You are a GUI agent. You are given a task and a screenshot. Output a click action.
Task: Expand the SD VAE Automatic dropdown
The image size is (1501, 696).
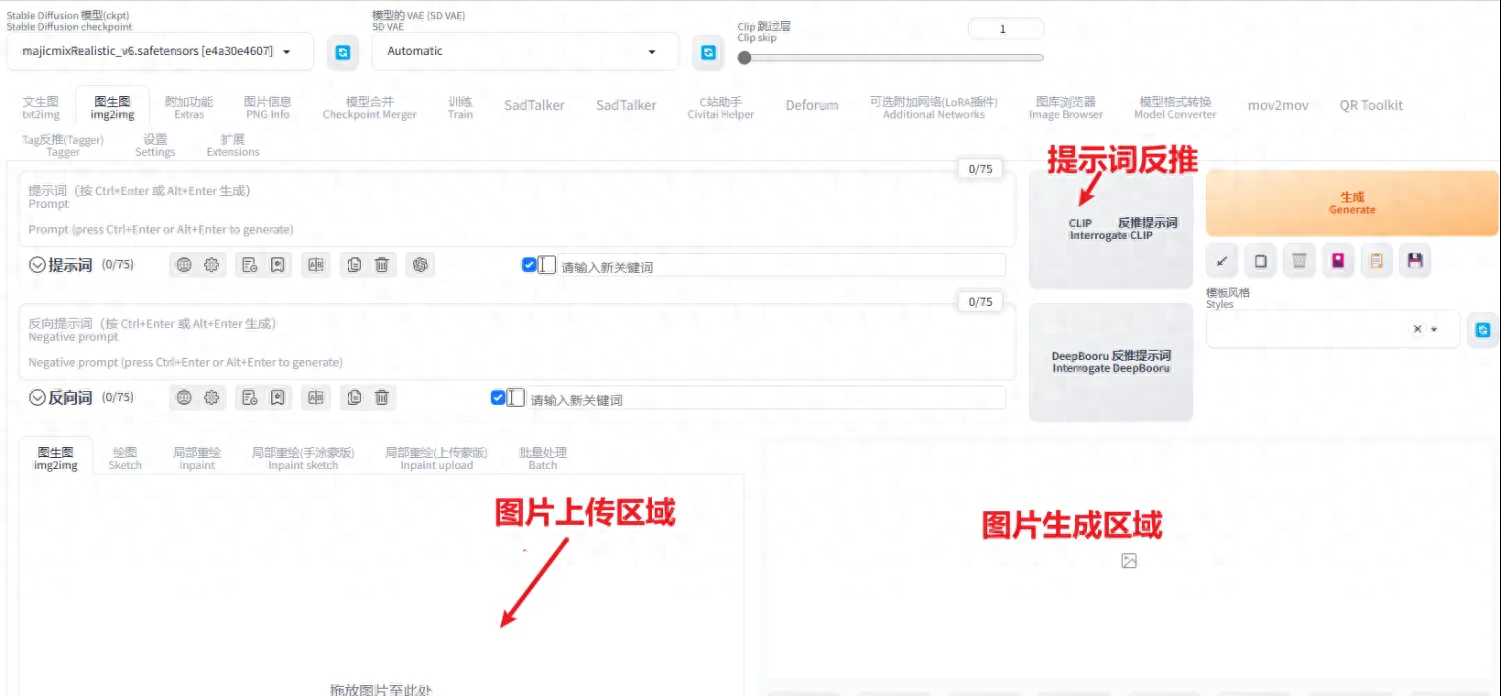click(x=524, y=51)
